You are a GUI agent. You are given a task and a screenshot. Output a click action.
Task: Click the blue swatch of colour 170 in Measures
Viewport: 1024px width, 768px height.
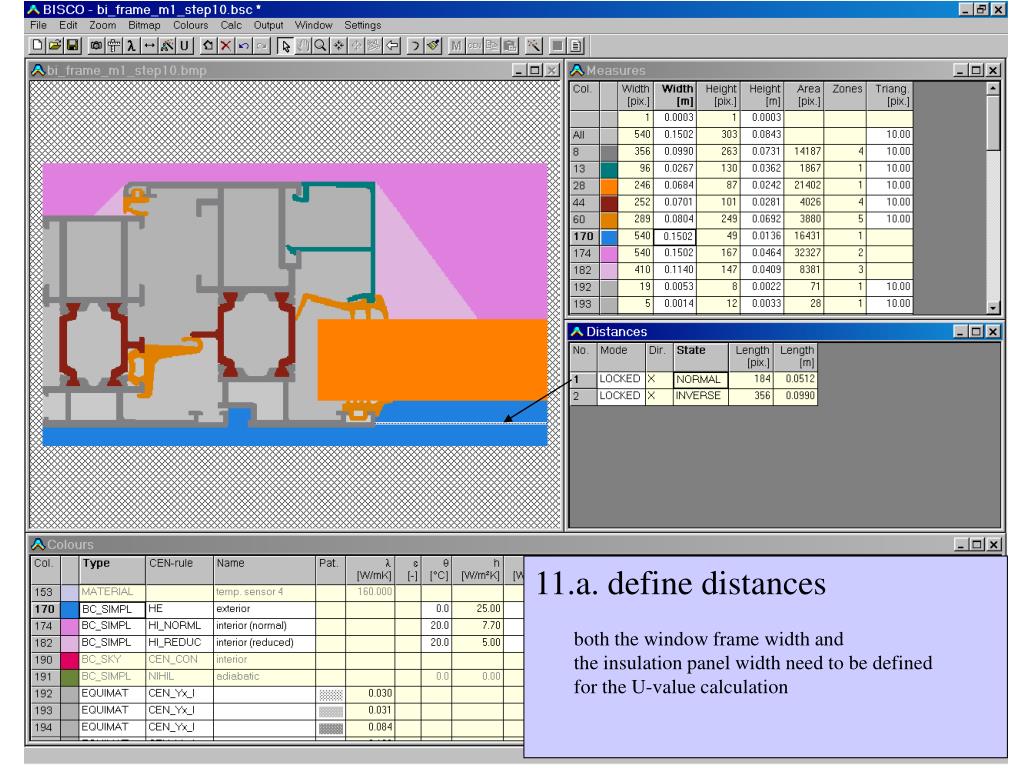(609, 236)
